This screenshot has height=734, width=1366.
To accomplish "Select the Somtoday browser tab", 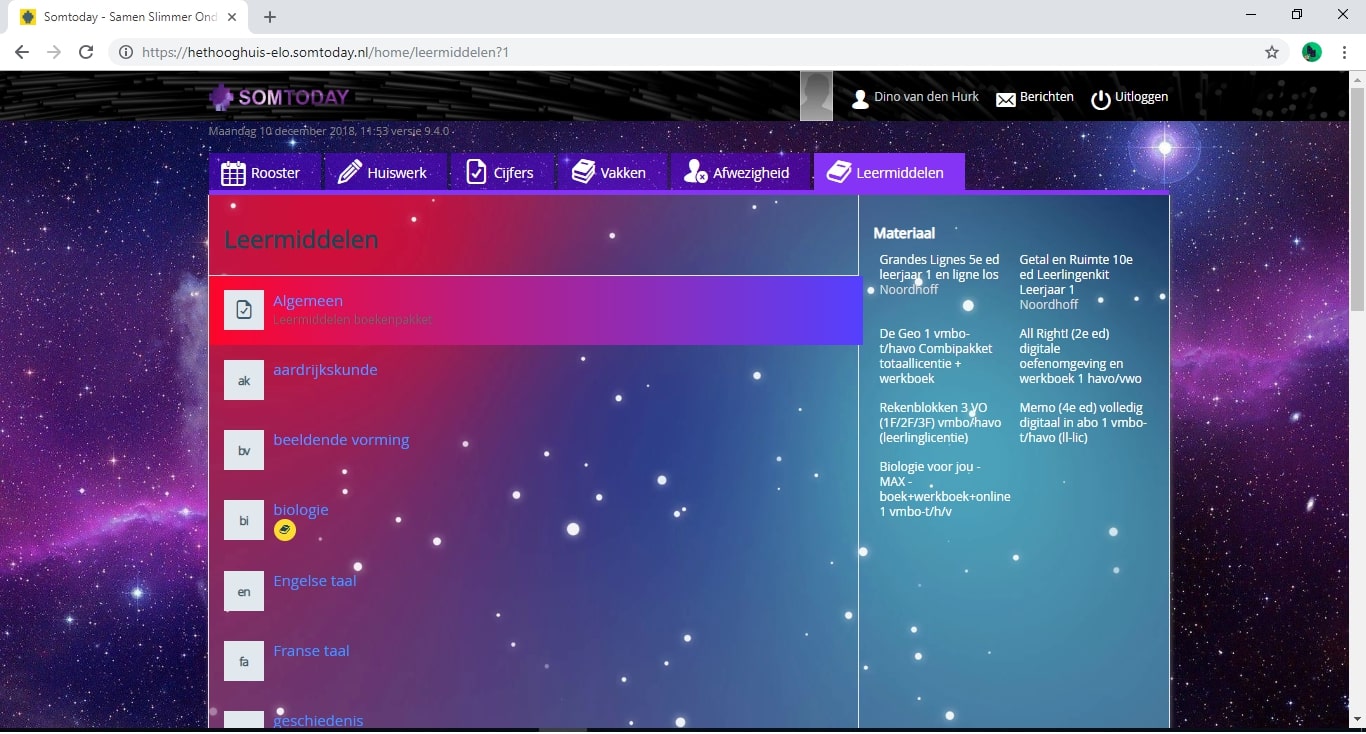I will pyautogui.click(x=120, y=17).
